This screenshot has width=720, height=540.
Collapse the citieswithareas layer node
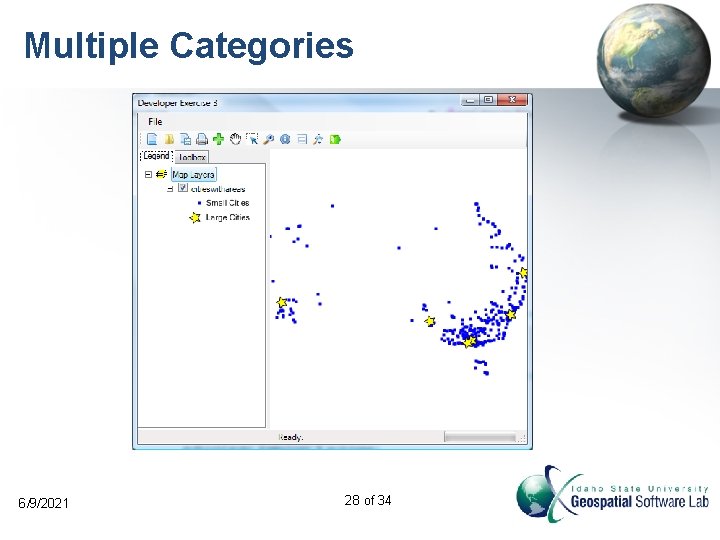[170, 188]
